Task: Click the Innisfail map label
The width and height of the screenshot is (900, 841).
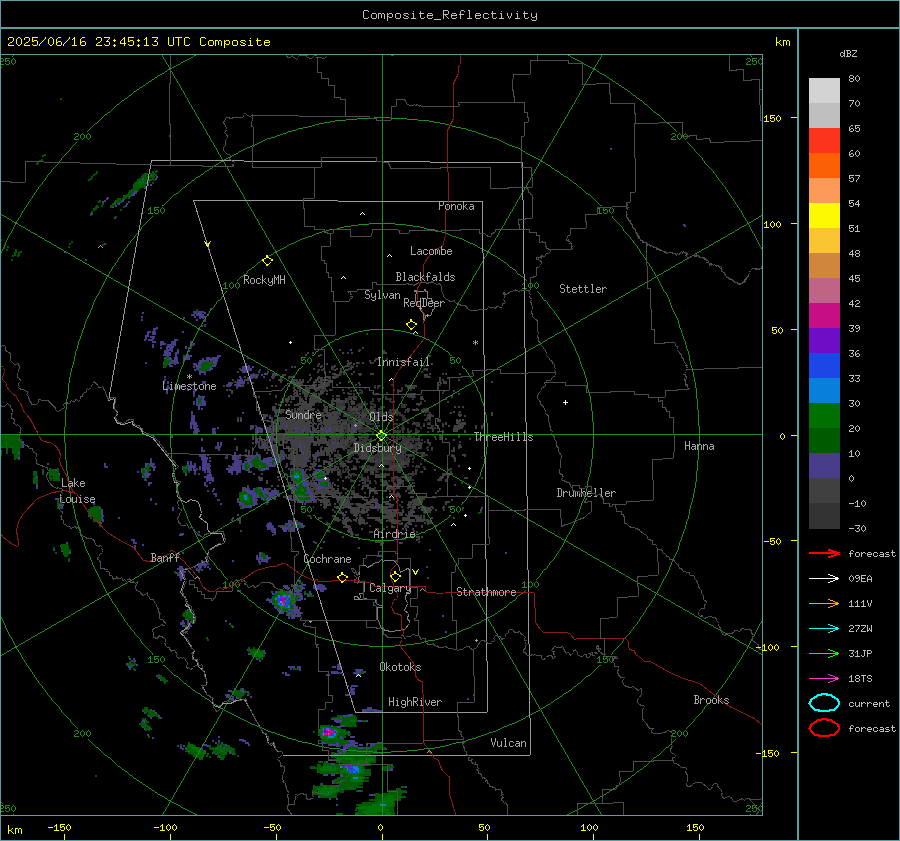Action: (x=404, y=362)
